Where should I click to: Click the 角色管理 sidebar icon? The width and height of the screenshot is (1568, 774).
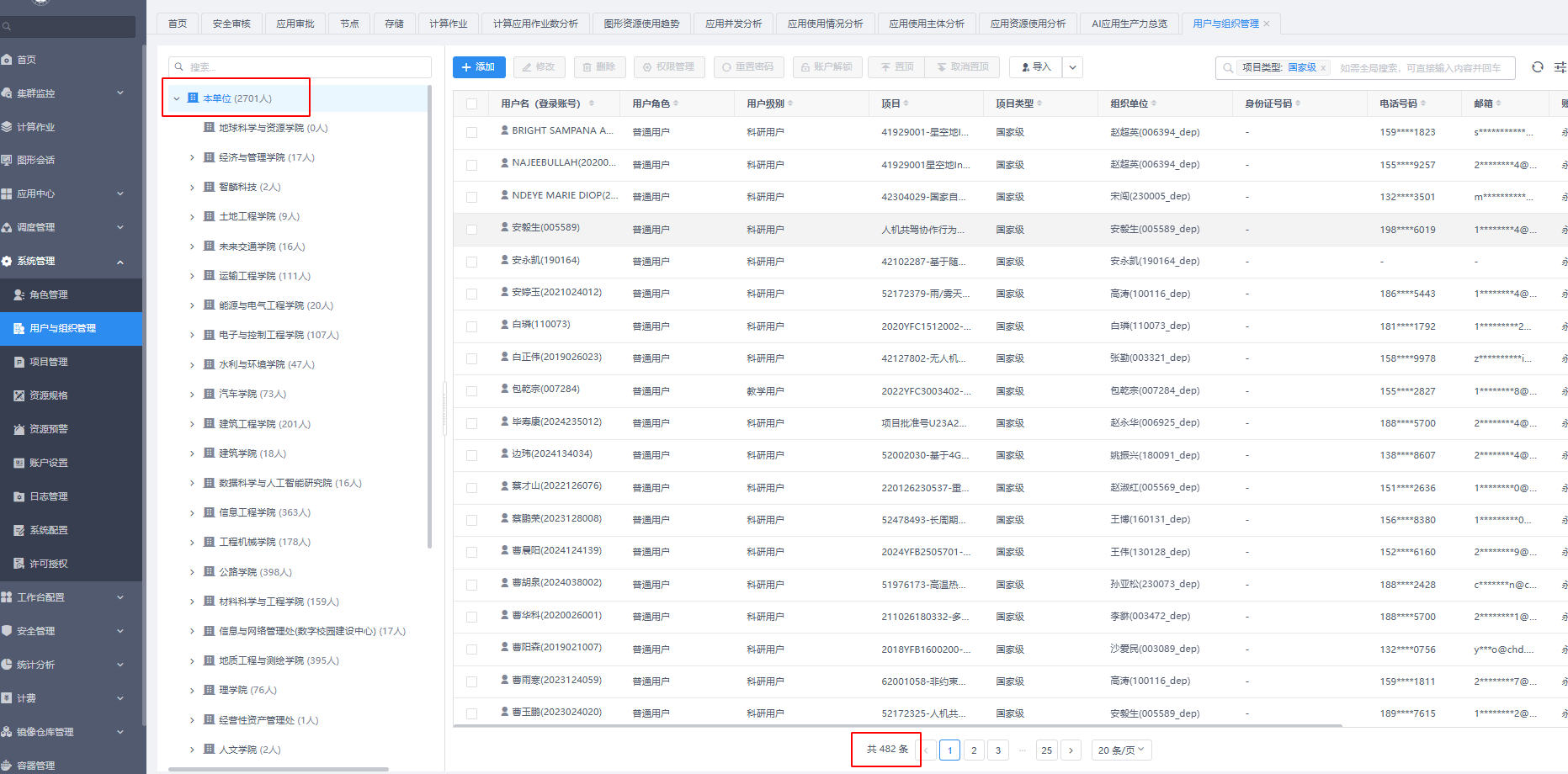[x=19, y=294]
